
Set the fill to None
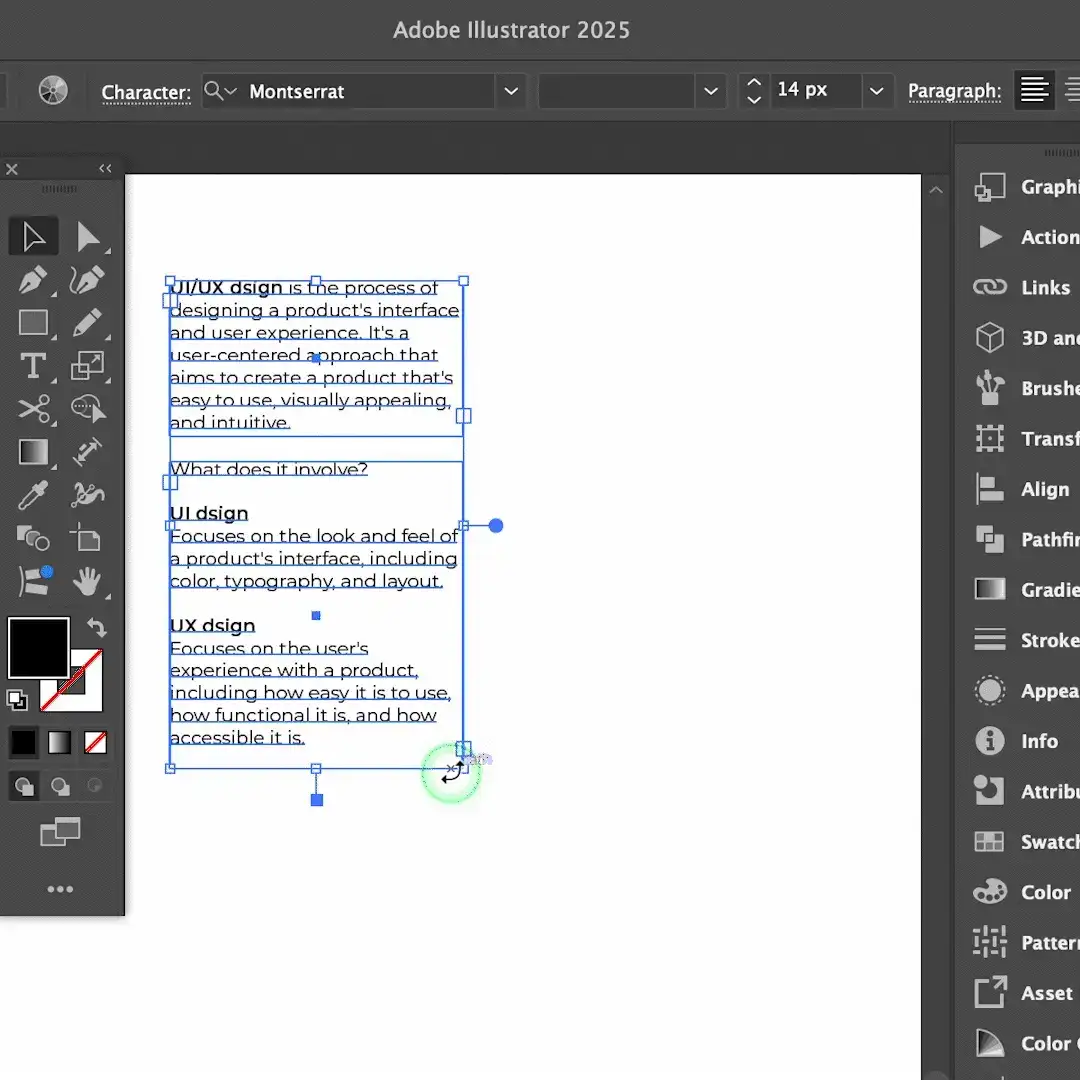(x=95, y=742)
